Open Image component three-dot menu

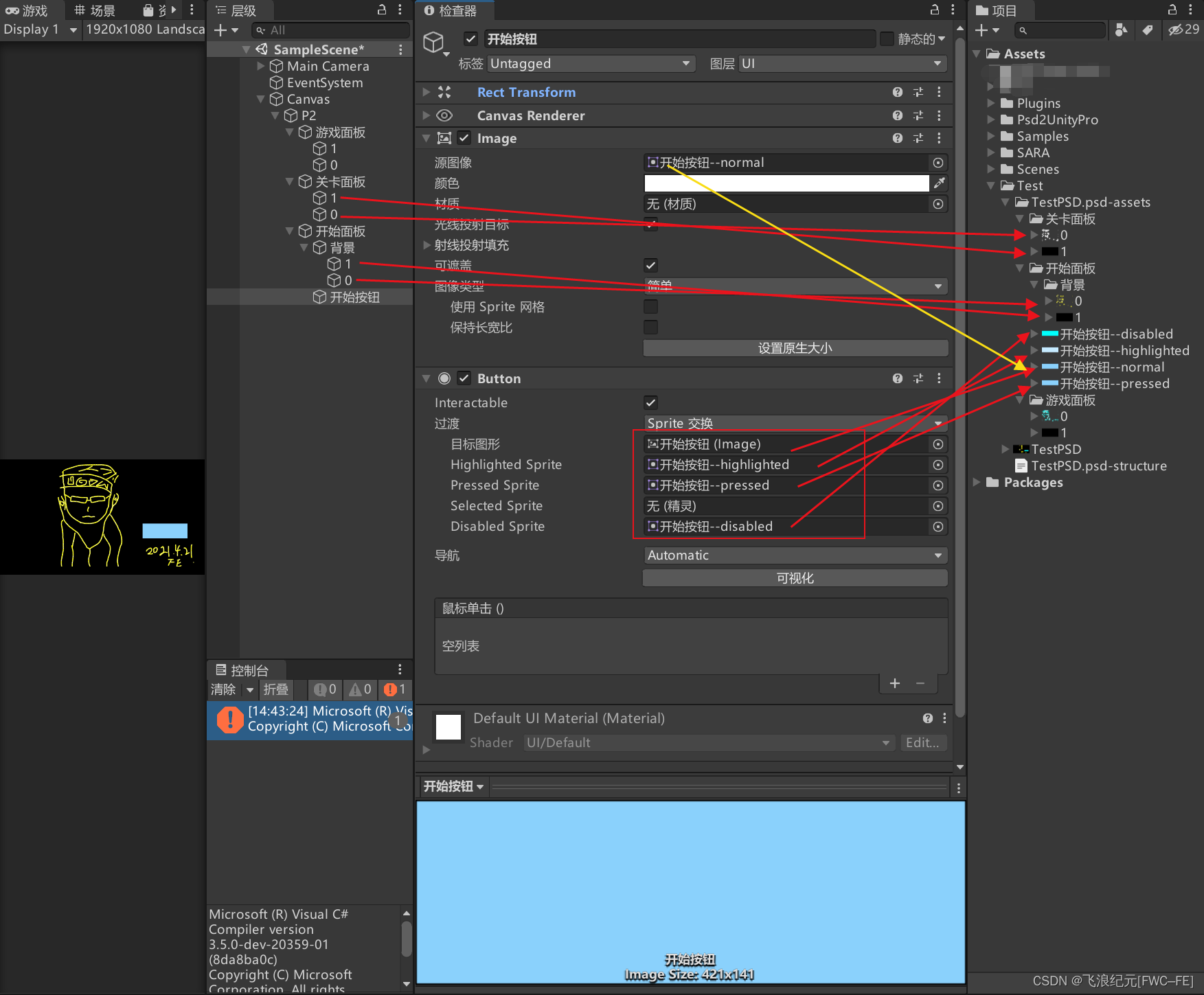point(939,138)
